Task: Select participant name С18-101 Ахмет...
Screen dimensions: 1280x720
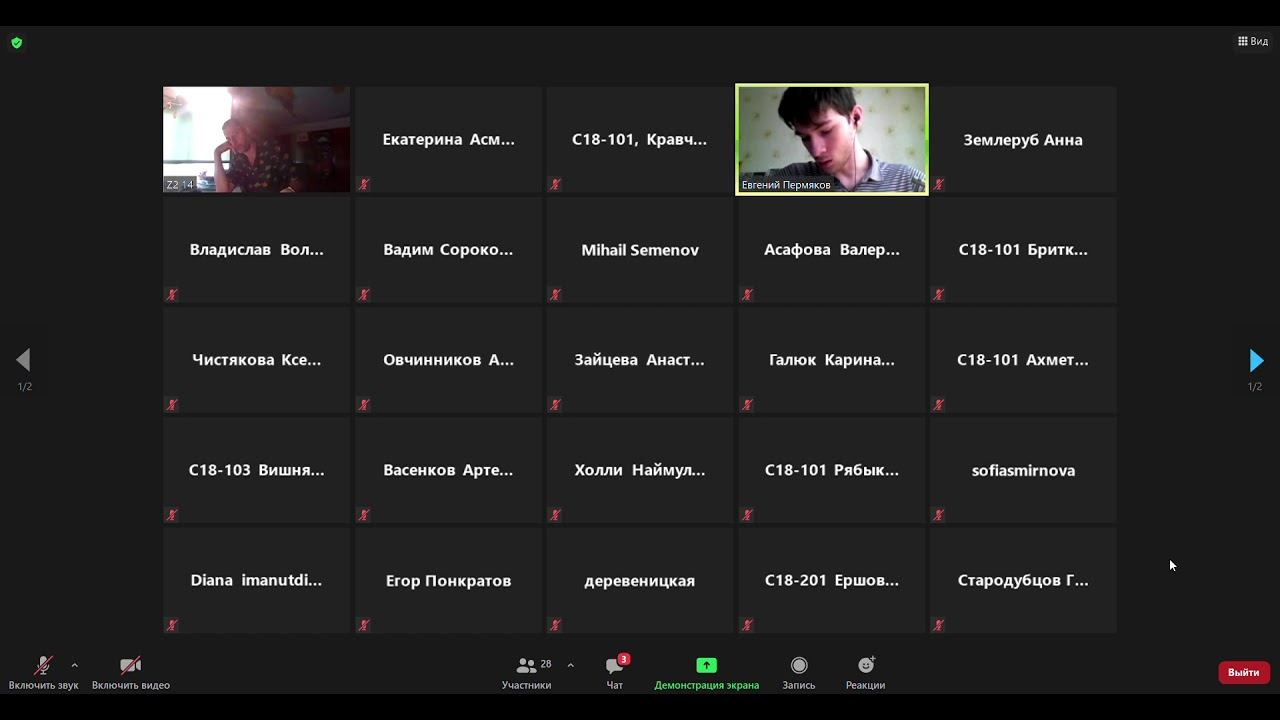Action: click(1023, 360)
